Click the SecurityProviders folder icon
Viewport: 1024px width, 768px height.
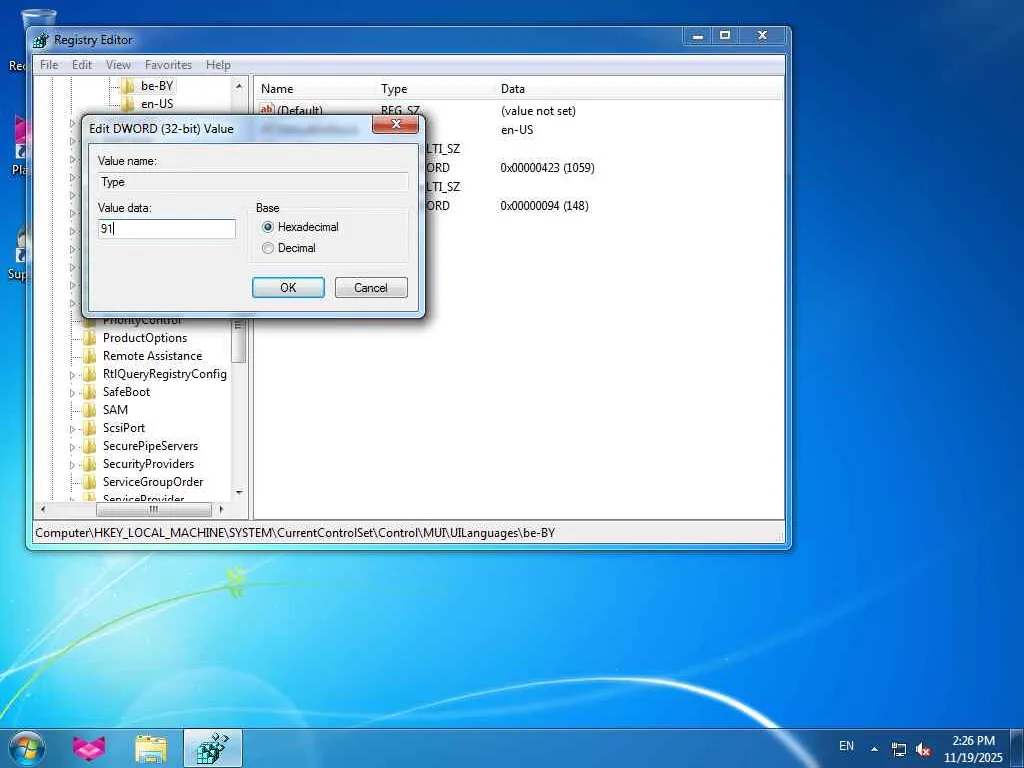tap(89, 464)
